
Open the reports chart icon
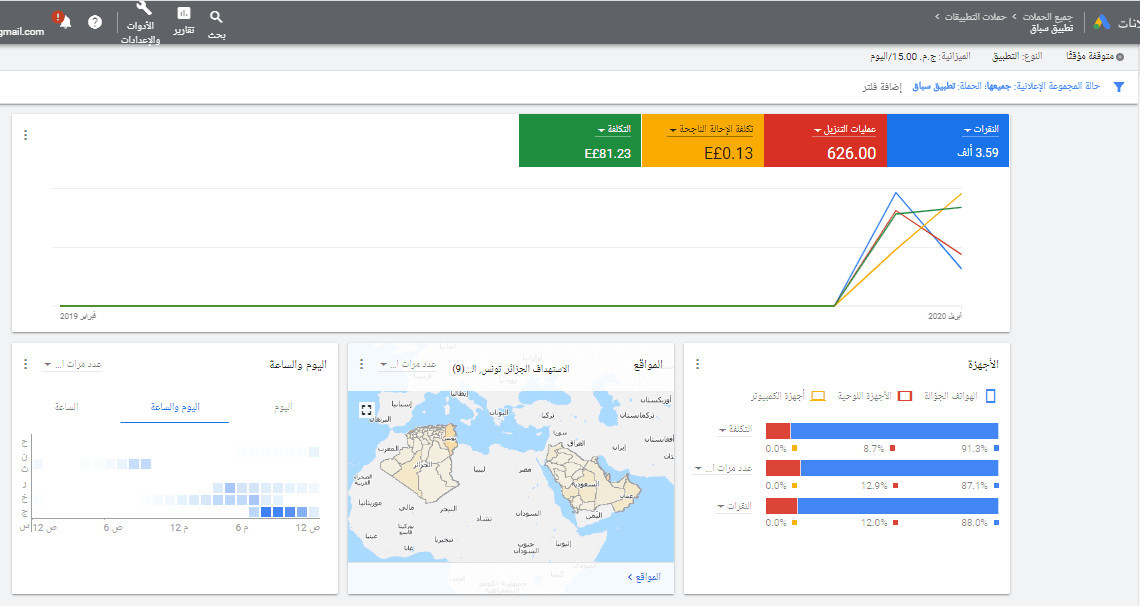pos(184,13)
